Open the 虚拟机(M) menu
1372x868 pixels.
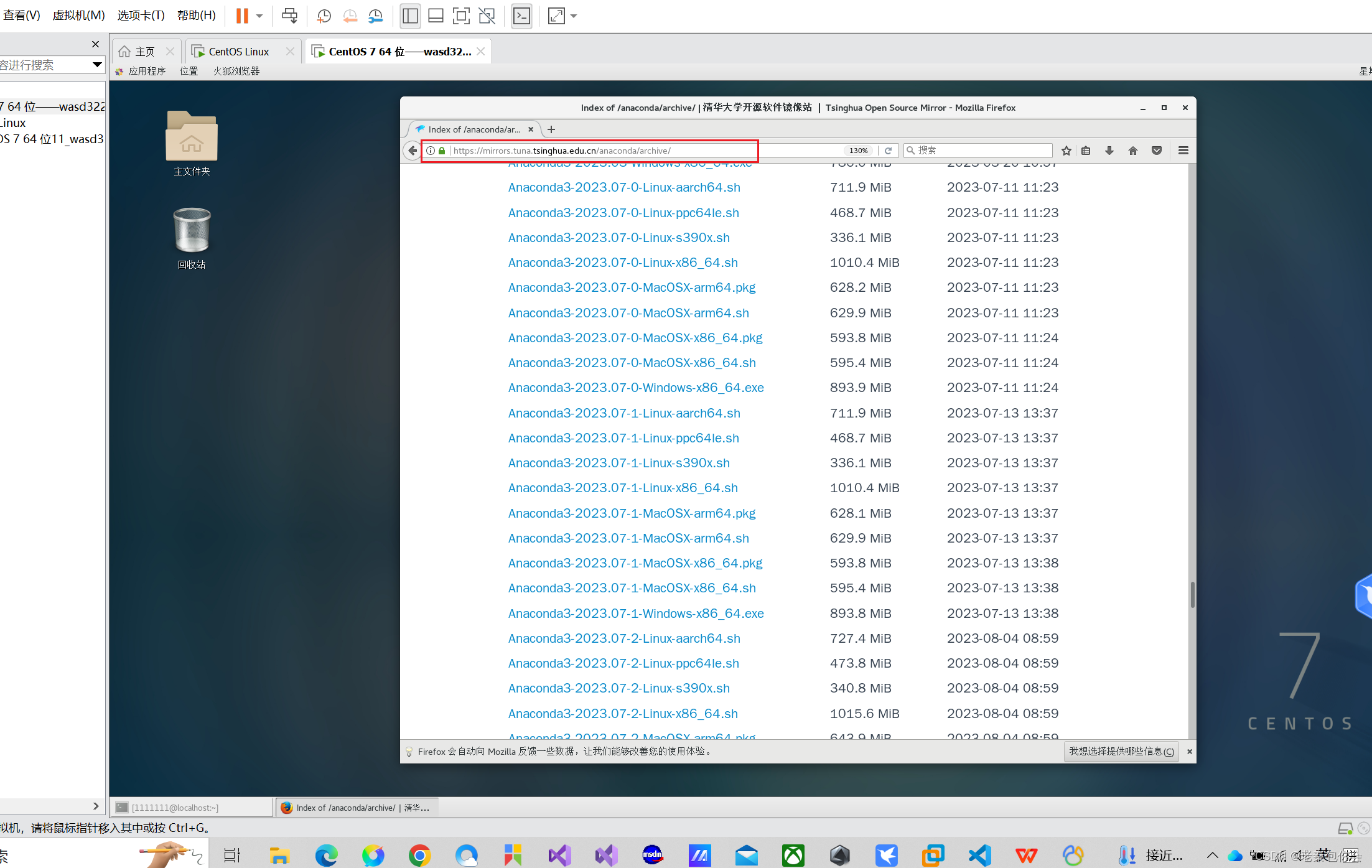(x=78, y=16)
